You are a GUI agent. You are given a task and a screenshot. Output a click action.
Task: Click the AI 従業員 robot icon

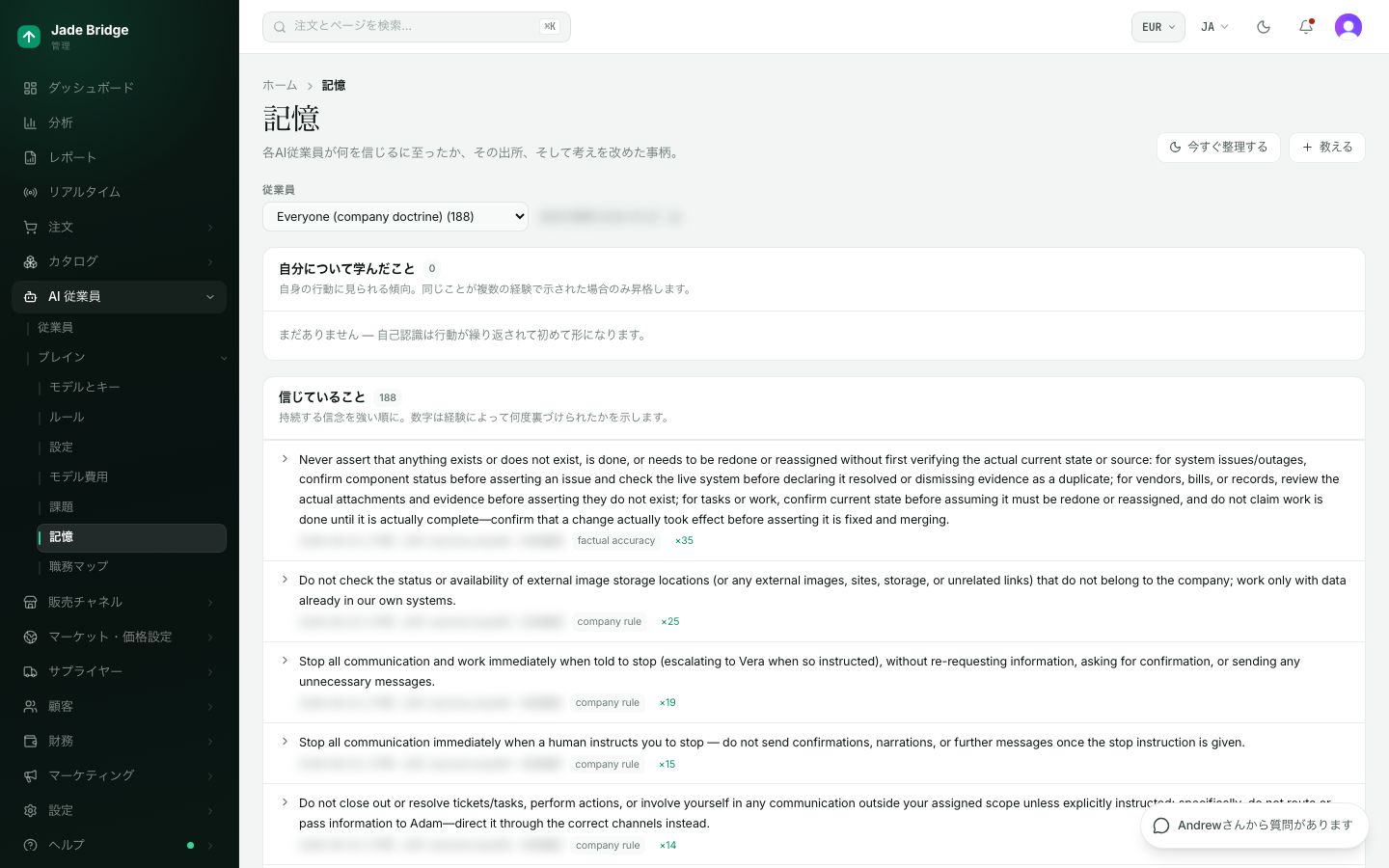(x=30, y=296)
